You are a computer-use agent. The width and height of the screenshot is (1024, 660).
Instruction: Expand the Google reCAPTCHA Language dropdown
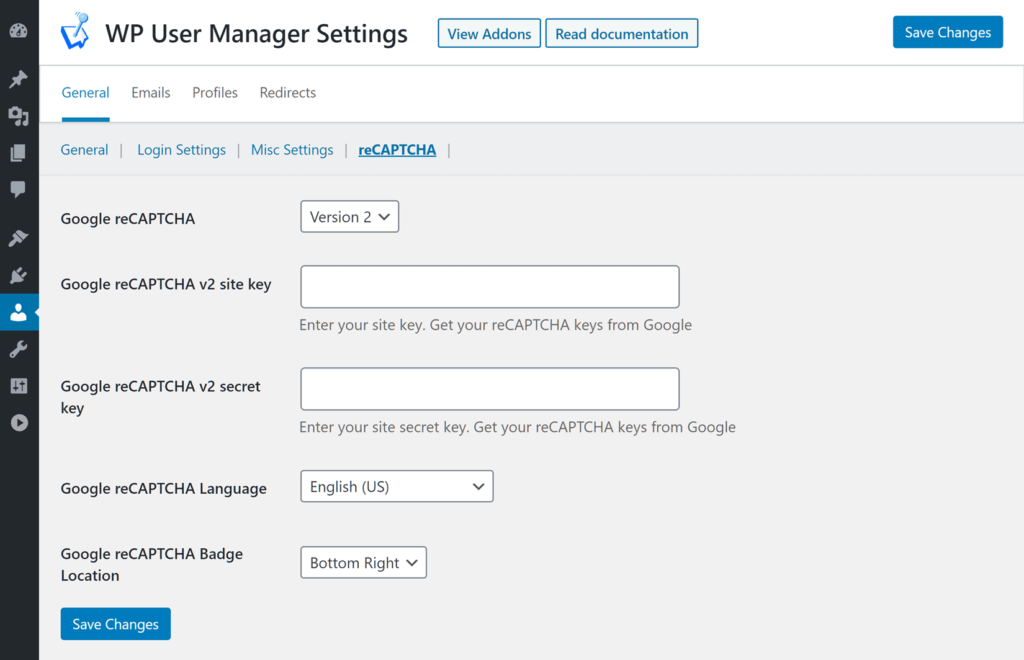point(396,486)
